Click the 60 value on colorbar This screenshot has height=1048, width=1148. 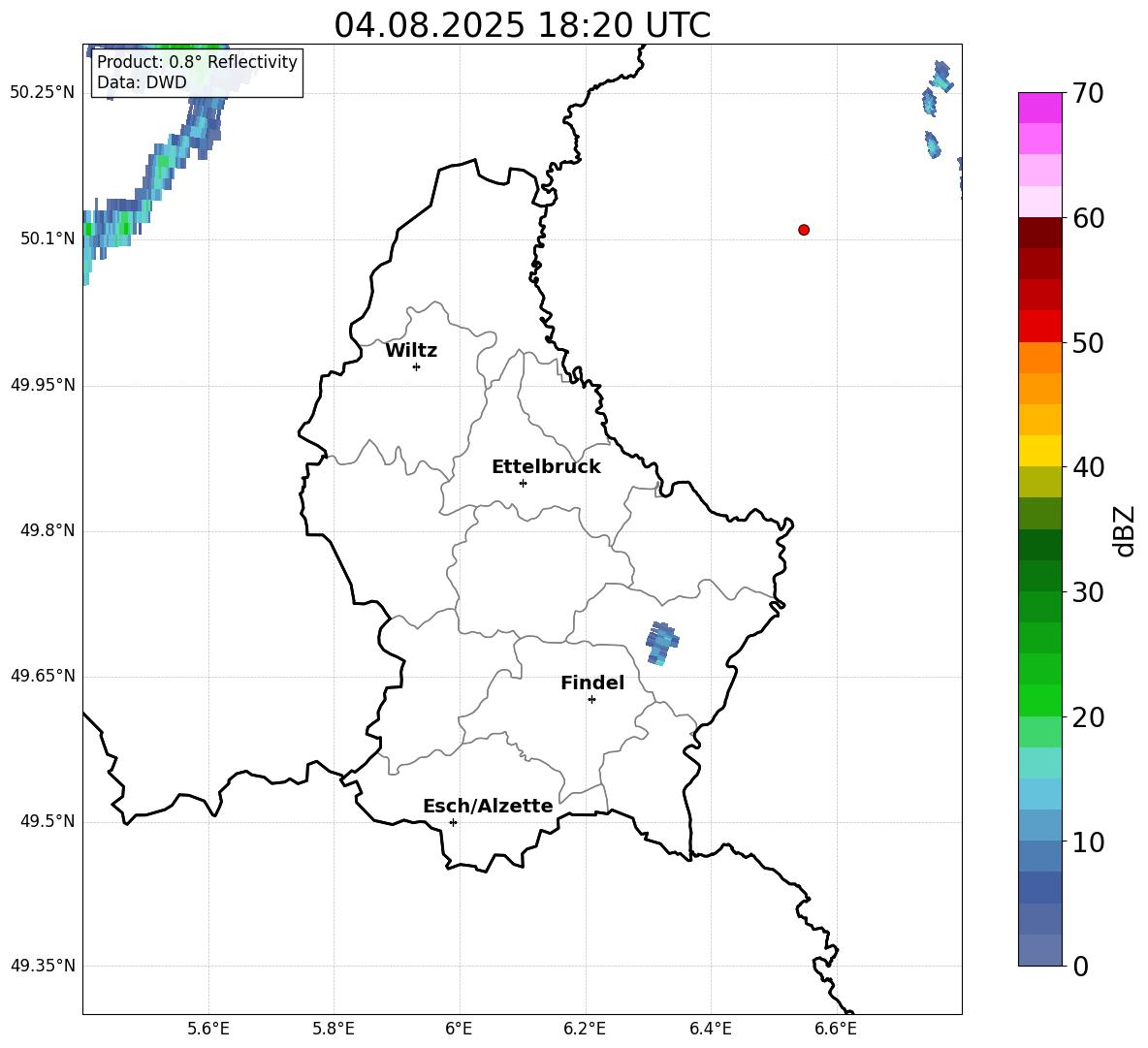[1088, 218]
